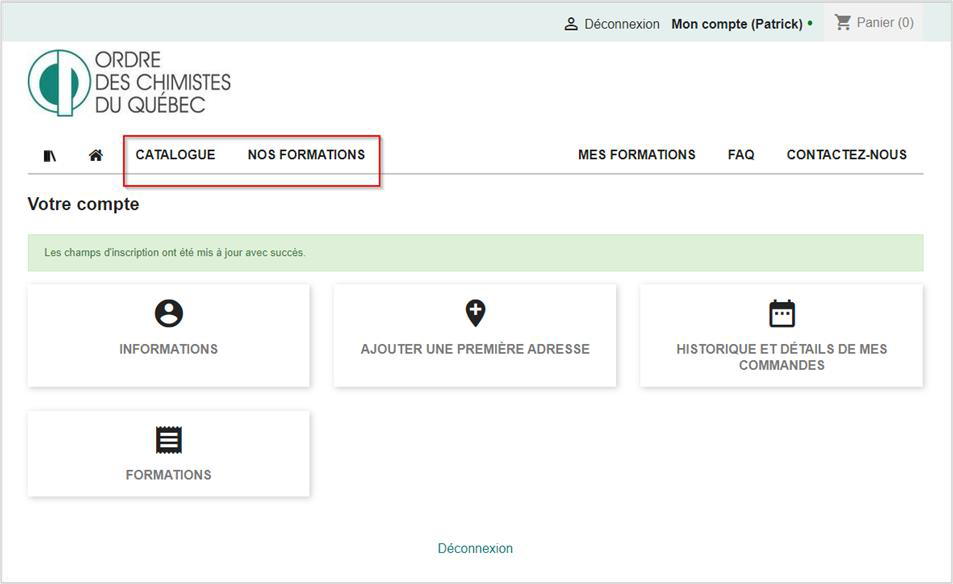Screen dimensions: 953x584
Task: Open the FAQ page
Action: [741, 155]
